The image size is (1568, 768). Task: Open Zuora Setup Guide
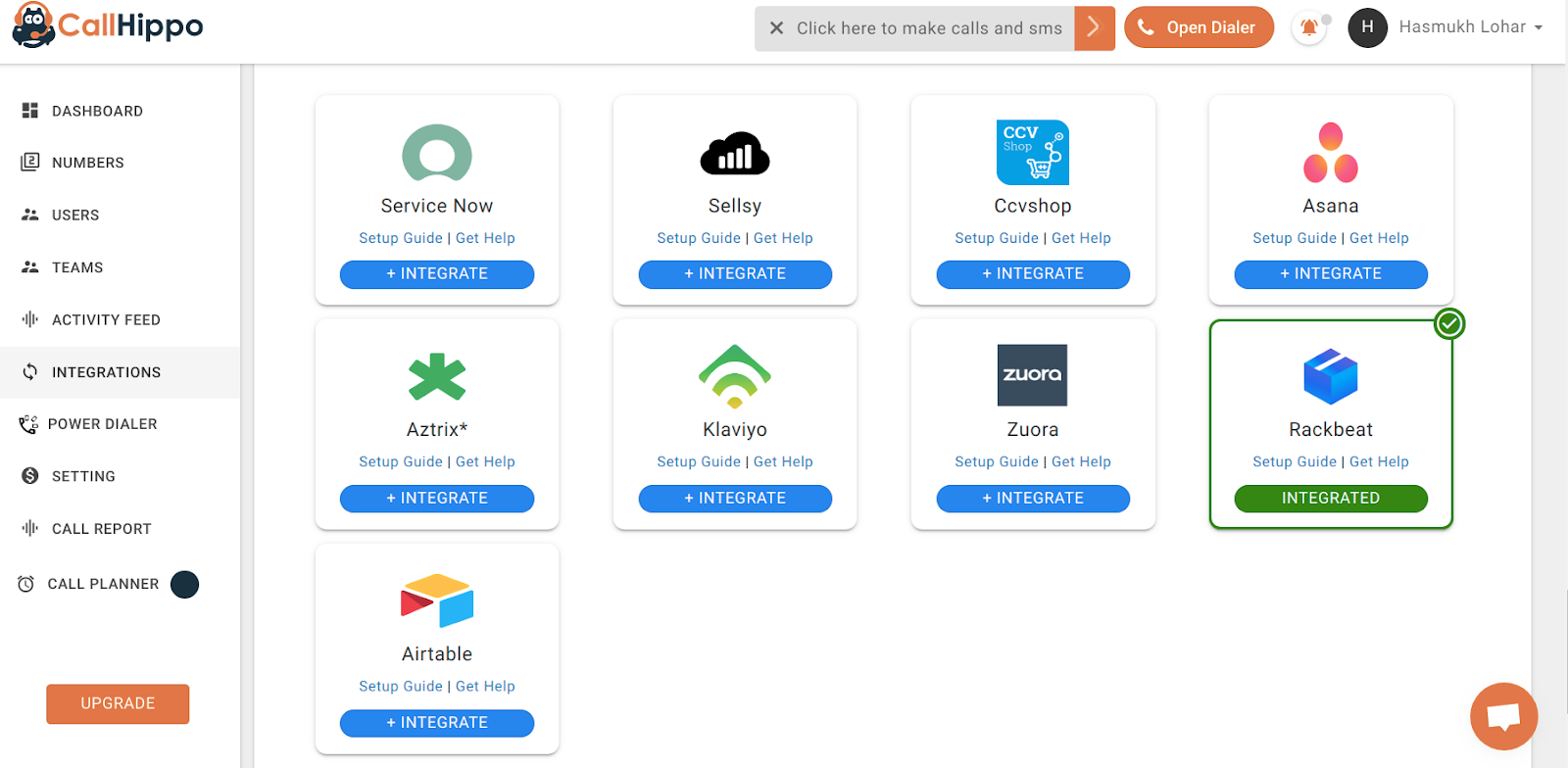click(997, 461)
